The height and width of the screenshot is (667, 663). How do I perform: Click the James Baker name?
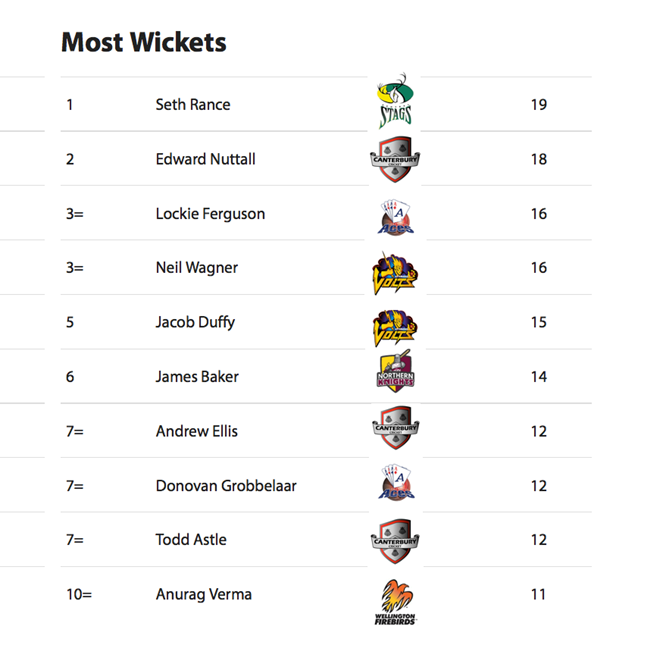(x=197, y=377)
